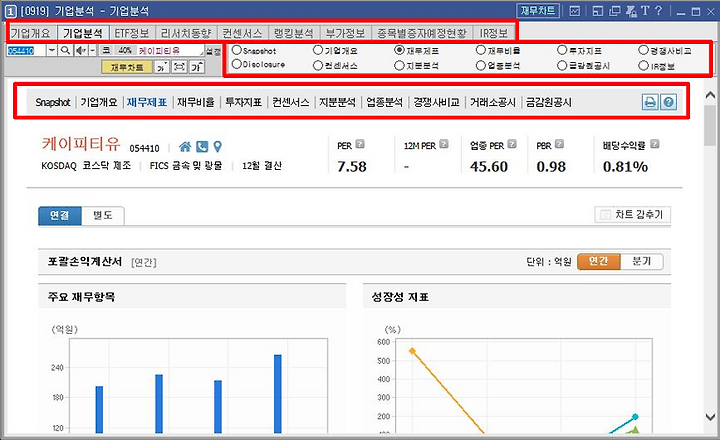The image size is (720, 440).
Task: Decrease font size with small 가 icon
Action: pos(162,67)
